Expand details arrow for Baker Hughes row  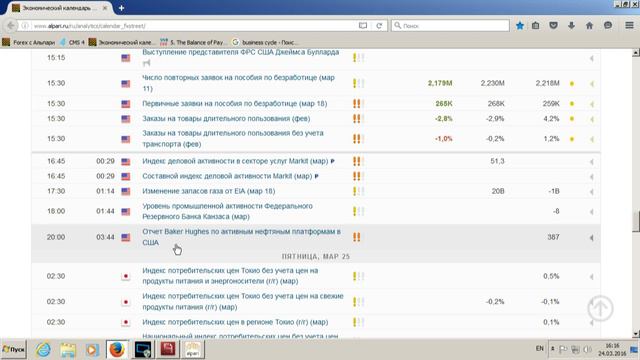coord(591,238)
